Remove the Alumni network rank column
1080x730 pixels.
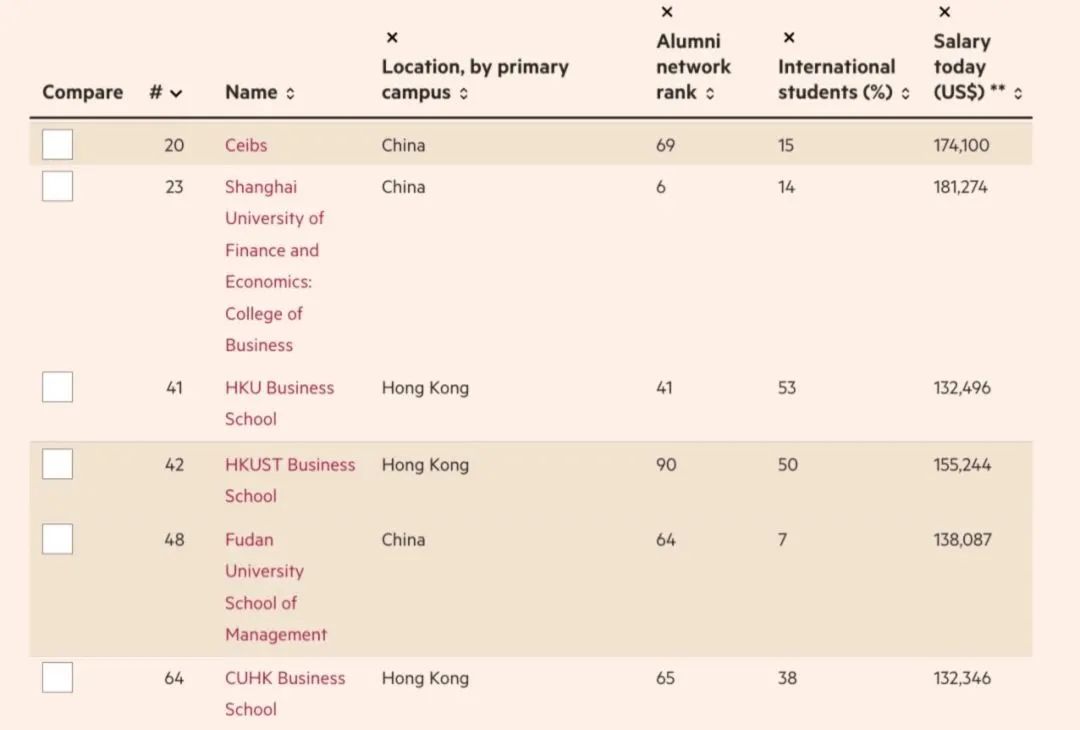(667, 13)
